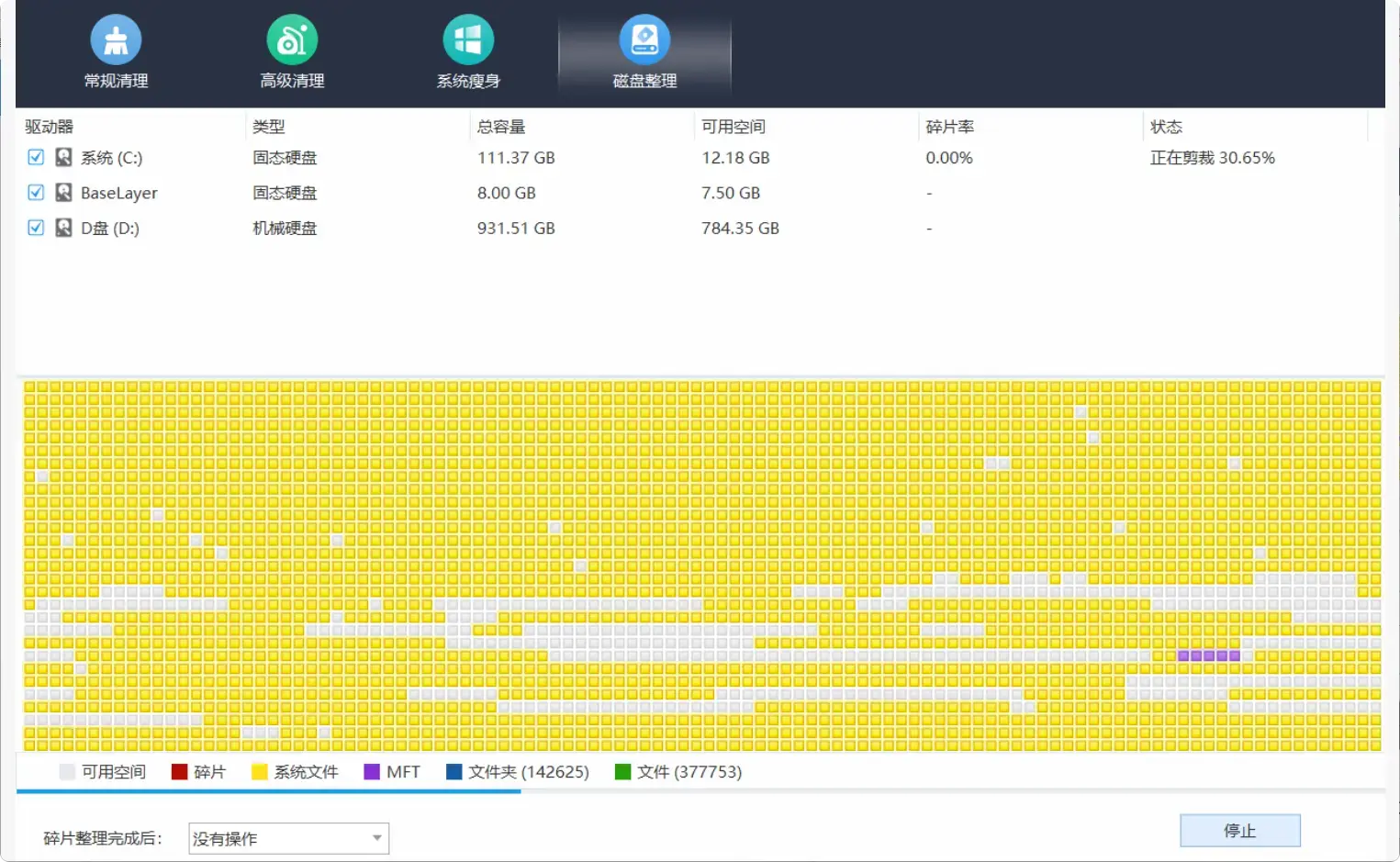Click the 磁盘整理 disk icon
Viewport: 1400px width, 862px height.
tap(644, 40)
